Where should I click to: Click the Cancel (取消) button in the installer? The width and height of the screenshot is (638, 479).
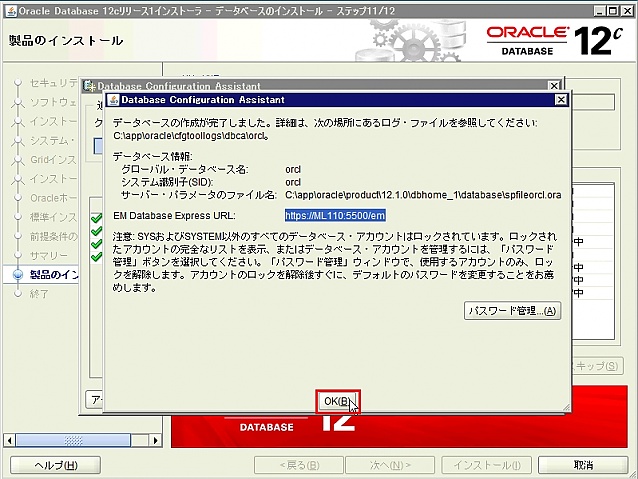(x=583, y=465)
